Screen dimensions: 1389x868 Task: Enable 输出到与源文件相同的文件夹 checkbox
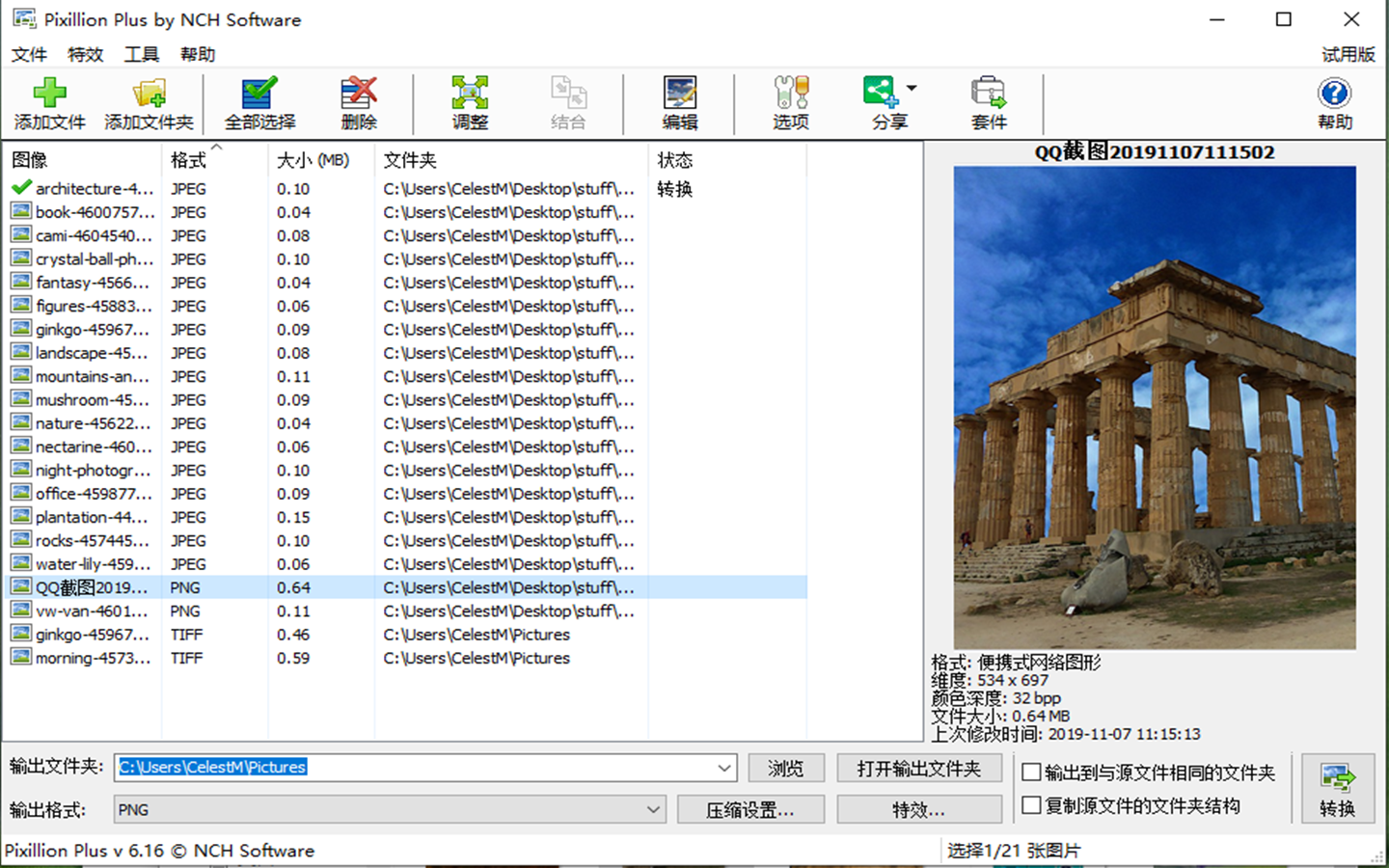pos(1031,772)
